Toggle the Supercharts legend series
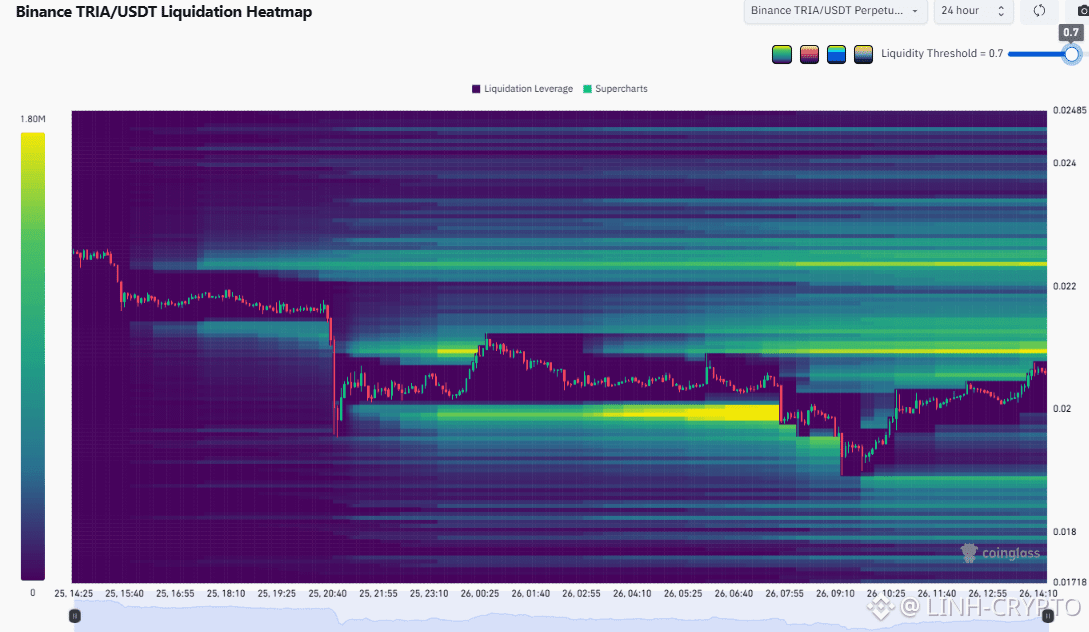 click(x=615, y=89)
